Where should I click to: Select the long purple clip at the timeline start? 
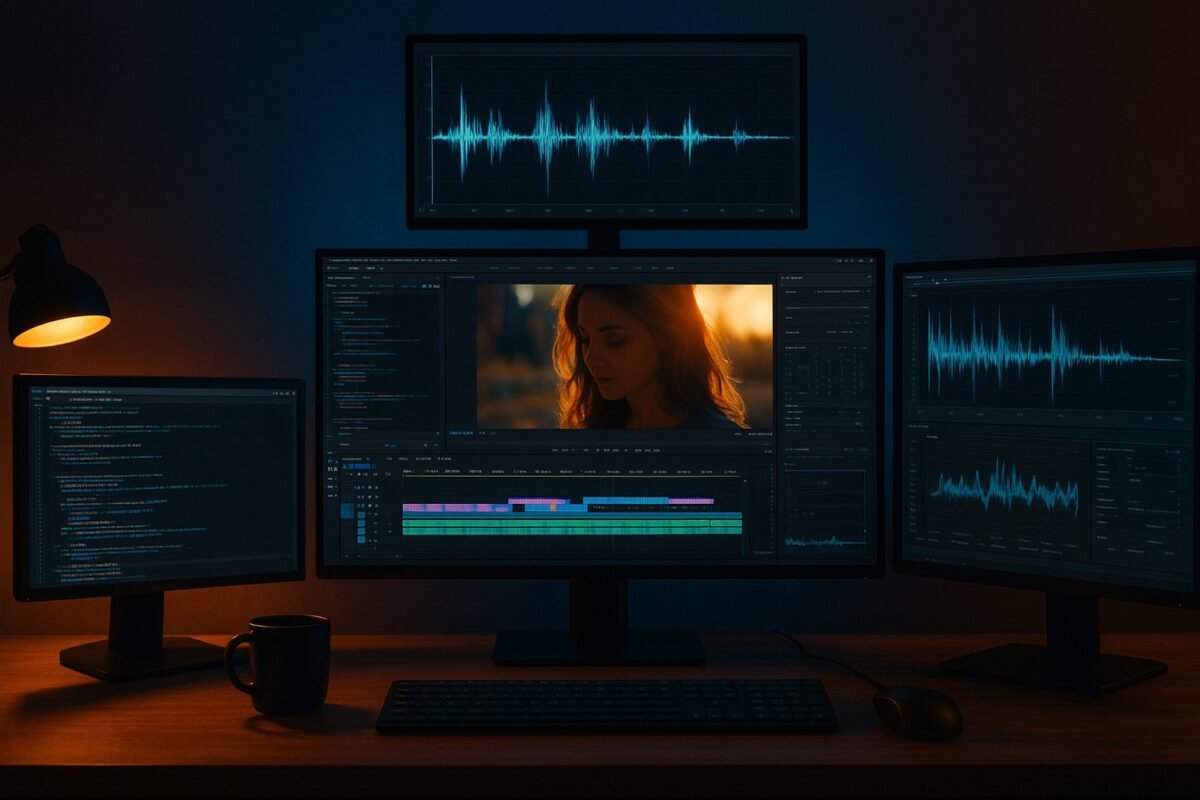coord(457,508)
